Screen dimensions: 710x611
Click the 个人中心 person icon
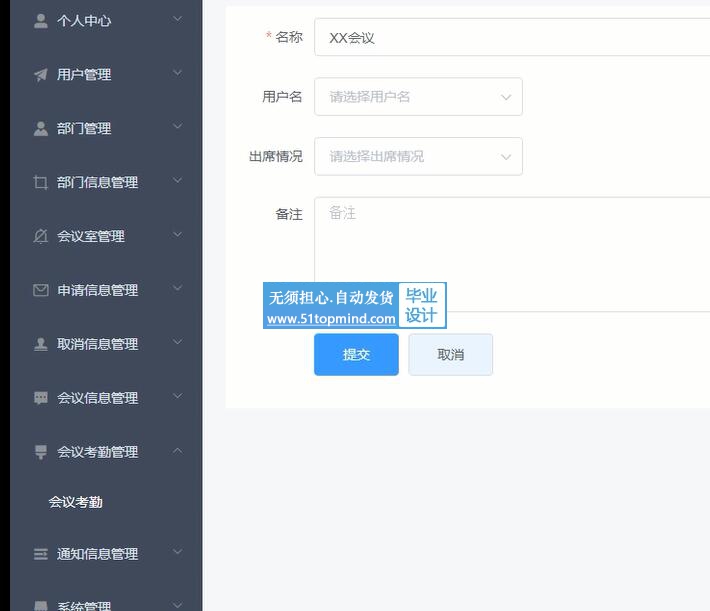click(x=41, y=20)
